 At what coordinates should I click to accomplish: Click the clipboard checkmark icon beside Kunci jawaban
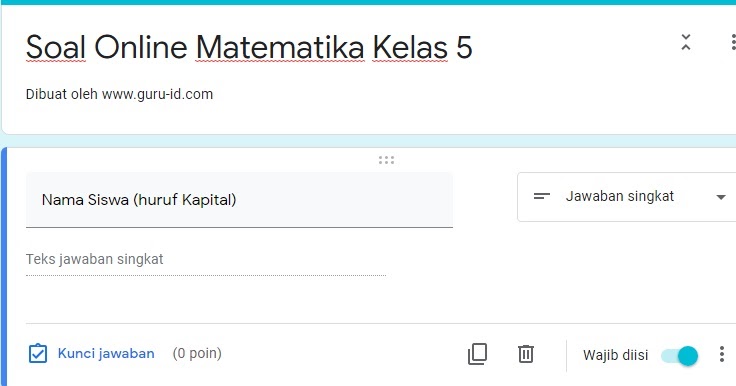[x=38, y=354]
